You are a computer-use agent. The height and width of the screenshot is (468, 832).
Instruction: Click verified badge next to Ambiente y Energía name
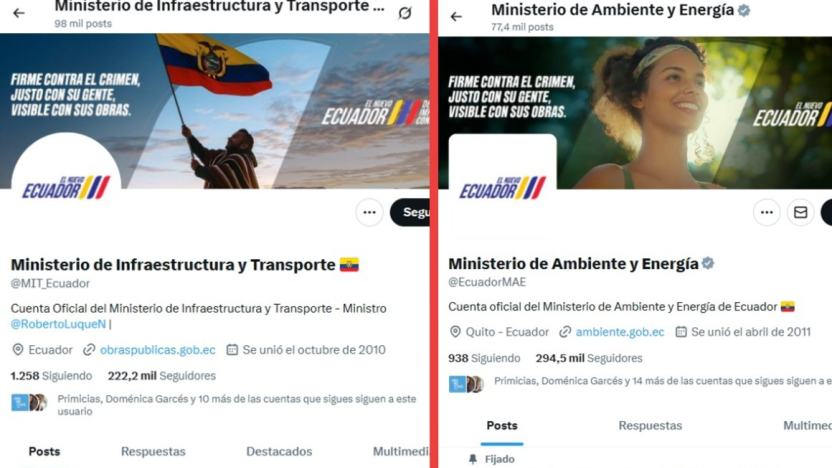708,263
